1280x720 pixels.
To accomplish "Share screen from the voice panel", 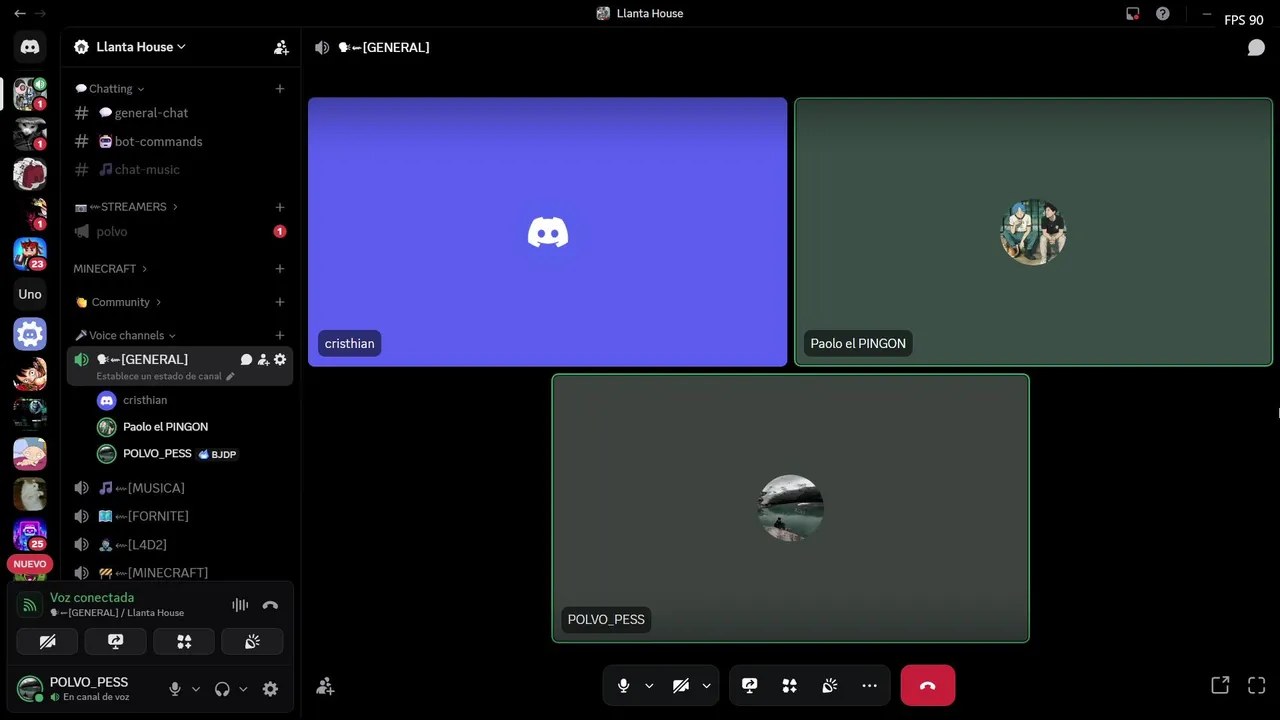I will coord(116,642).
